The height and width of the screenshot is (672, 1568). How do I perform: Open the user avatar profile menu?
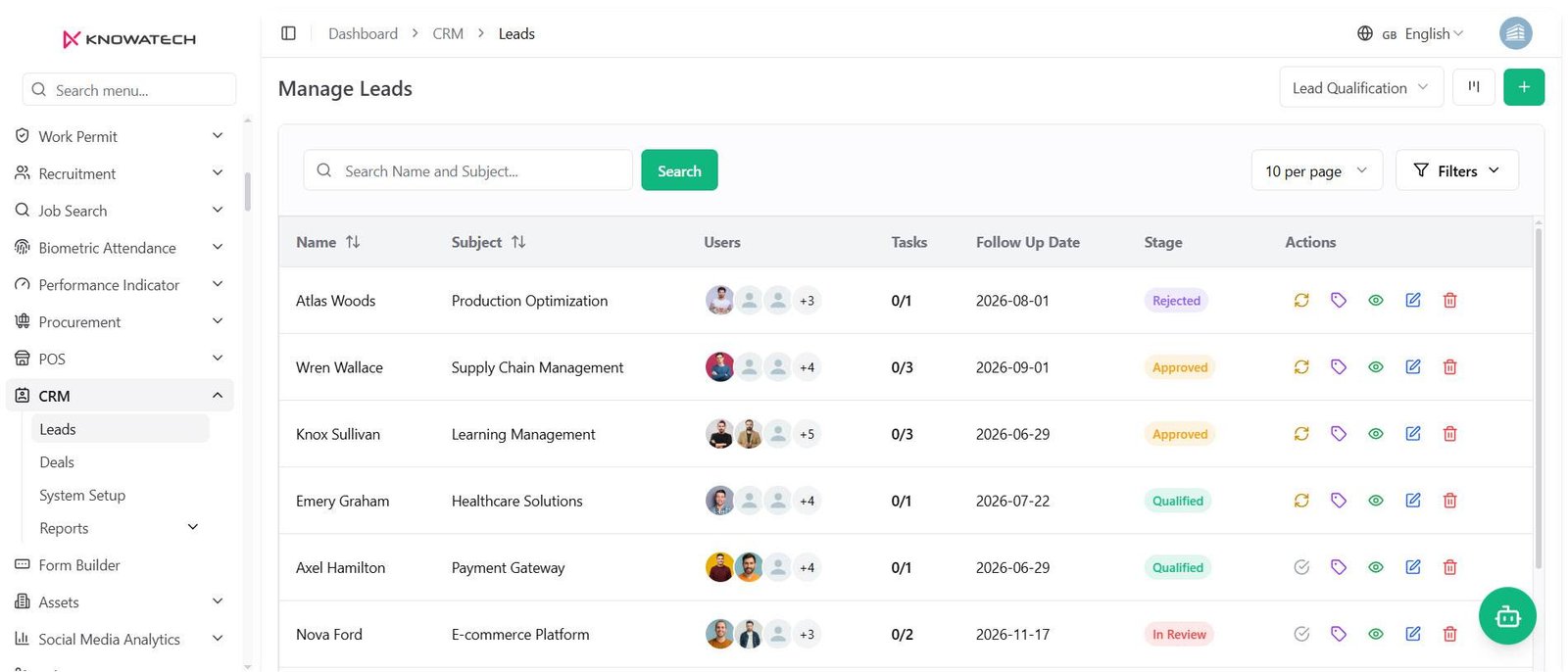1515,33
